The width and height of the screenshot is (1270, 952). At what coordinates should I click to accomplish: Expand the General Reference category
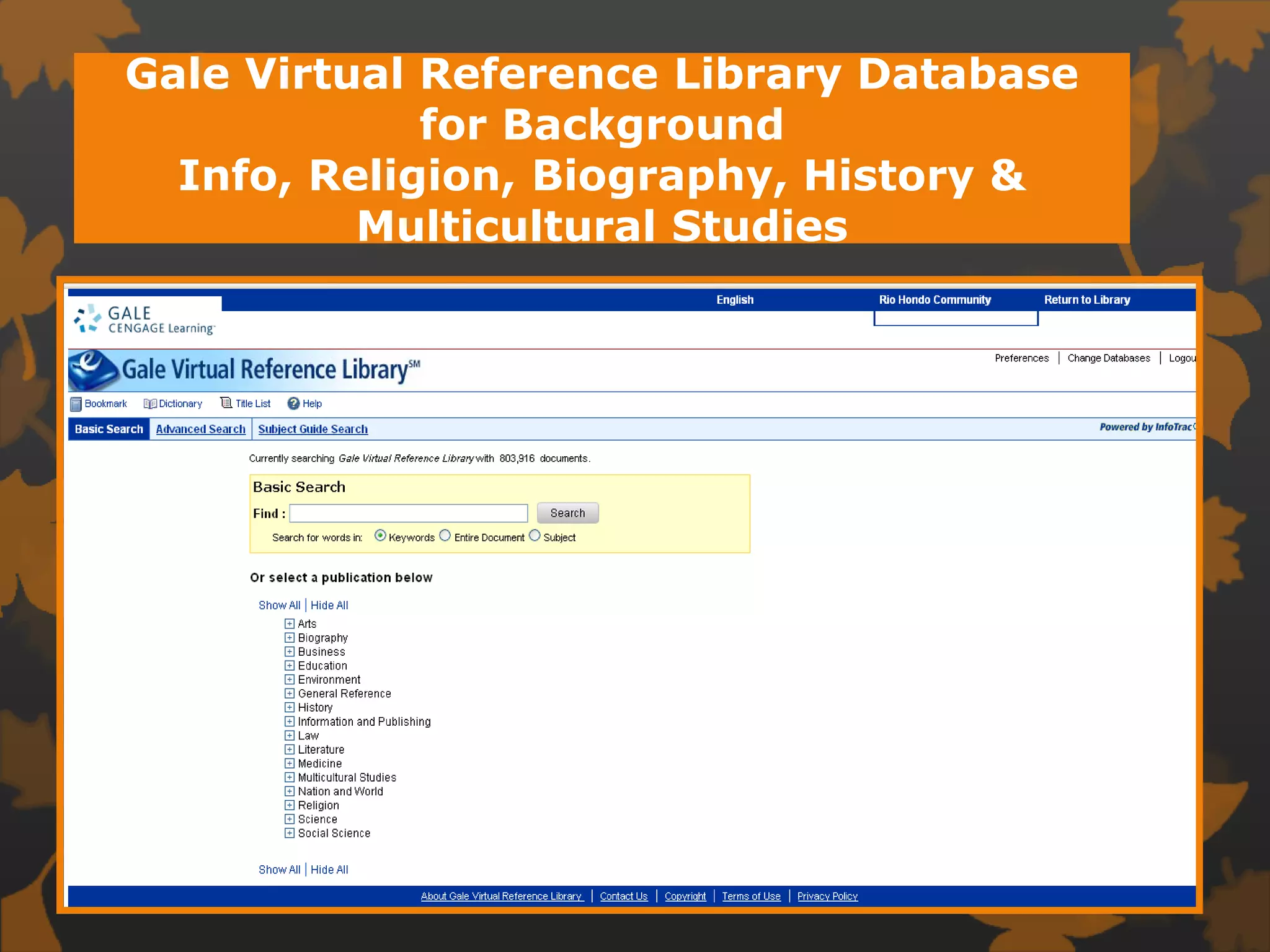(x=290, y=694)
